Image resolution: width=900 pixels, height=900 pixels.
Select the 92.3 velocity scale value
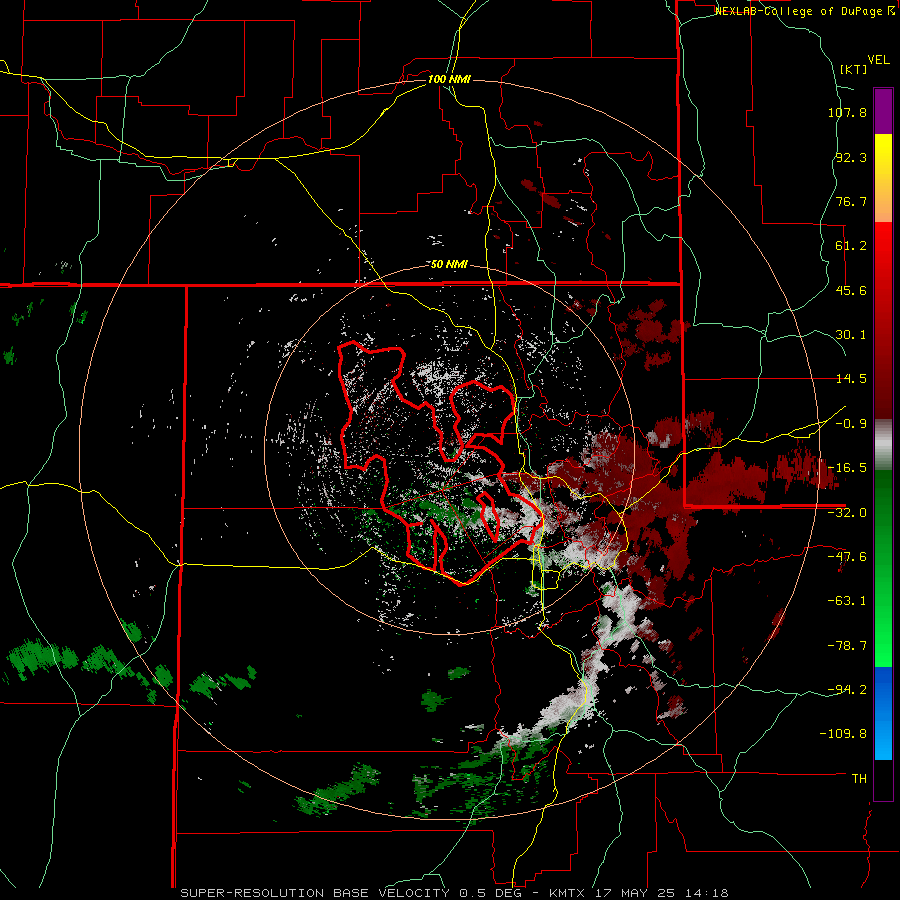[851, 157]
